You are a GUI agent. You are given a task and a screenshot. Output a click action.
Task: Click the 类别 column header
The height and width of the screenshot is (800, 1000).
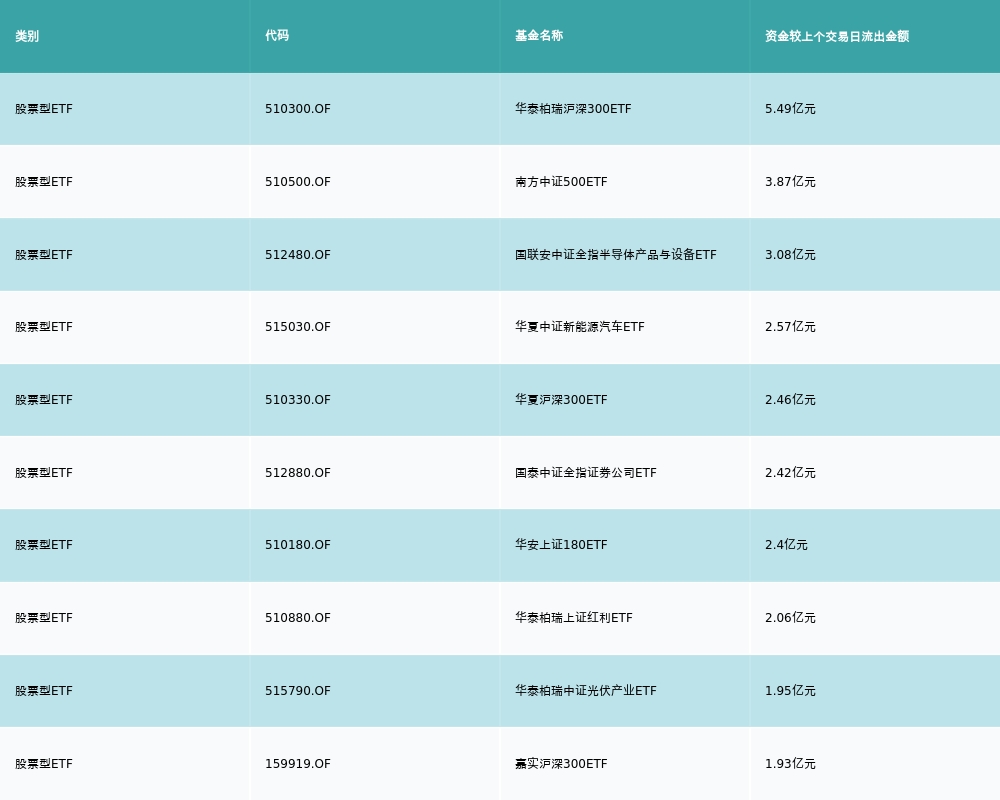pos(27,36)
